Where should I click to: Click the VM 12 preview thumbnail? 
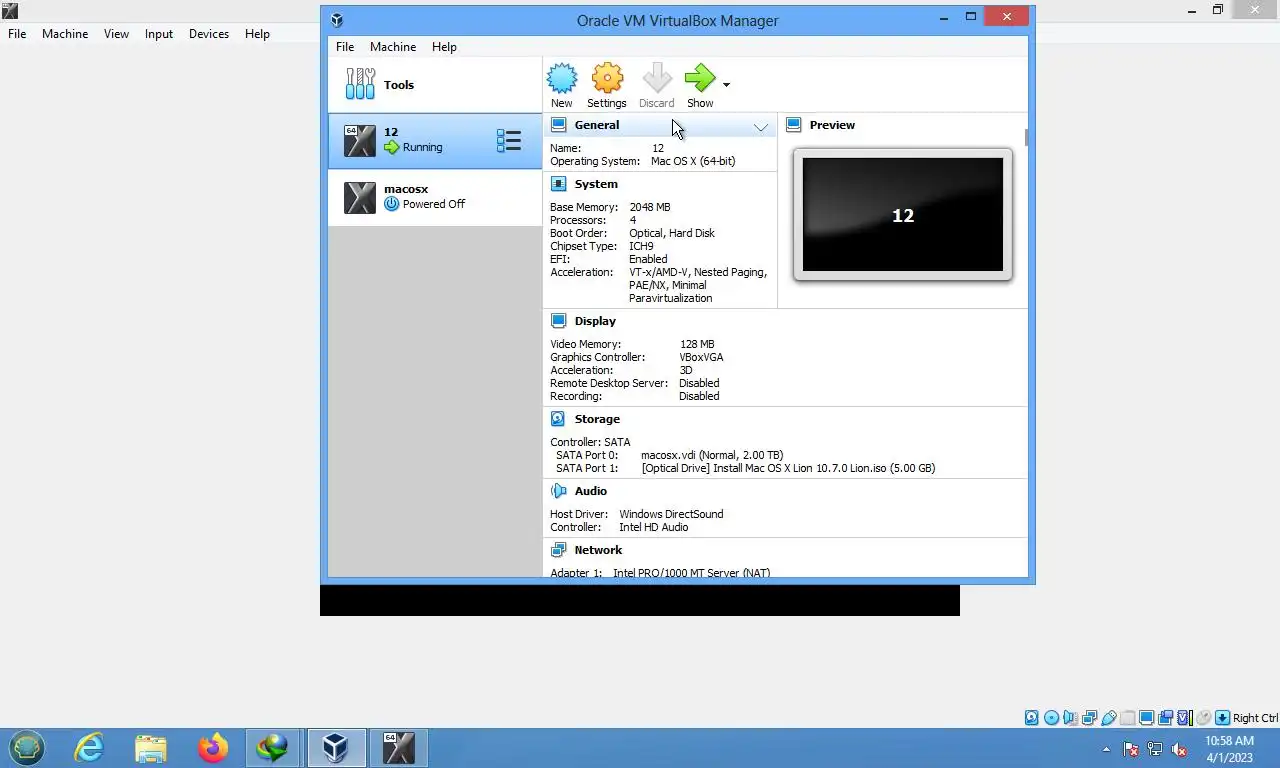(903, 214)
